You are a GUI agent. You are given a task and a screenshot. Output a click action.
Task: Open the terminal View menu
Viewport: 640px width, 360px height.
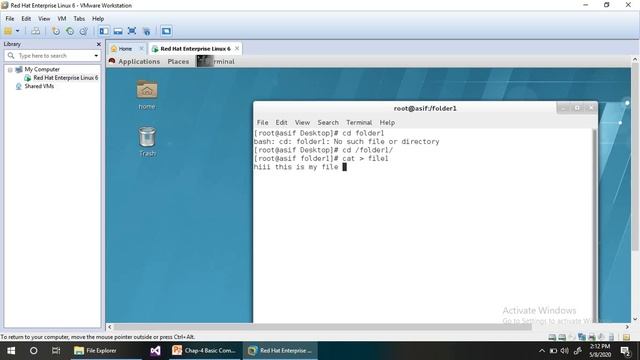302,122
